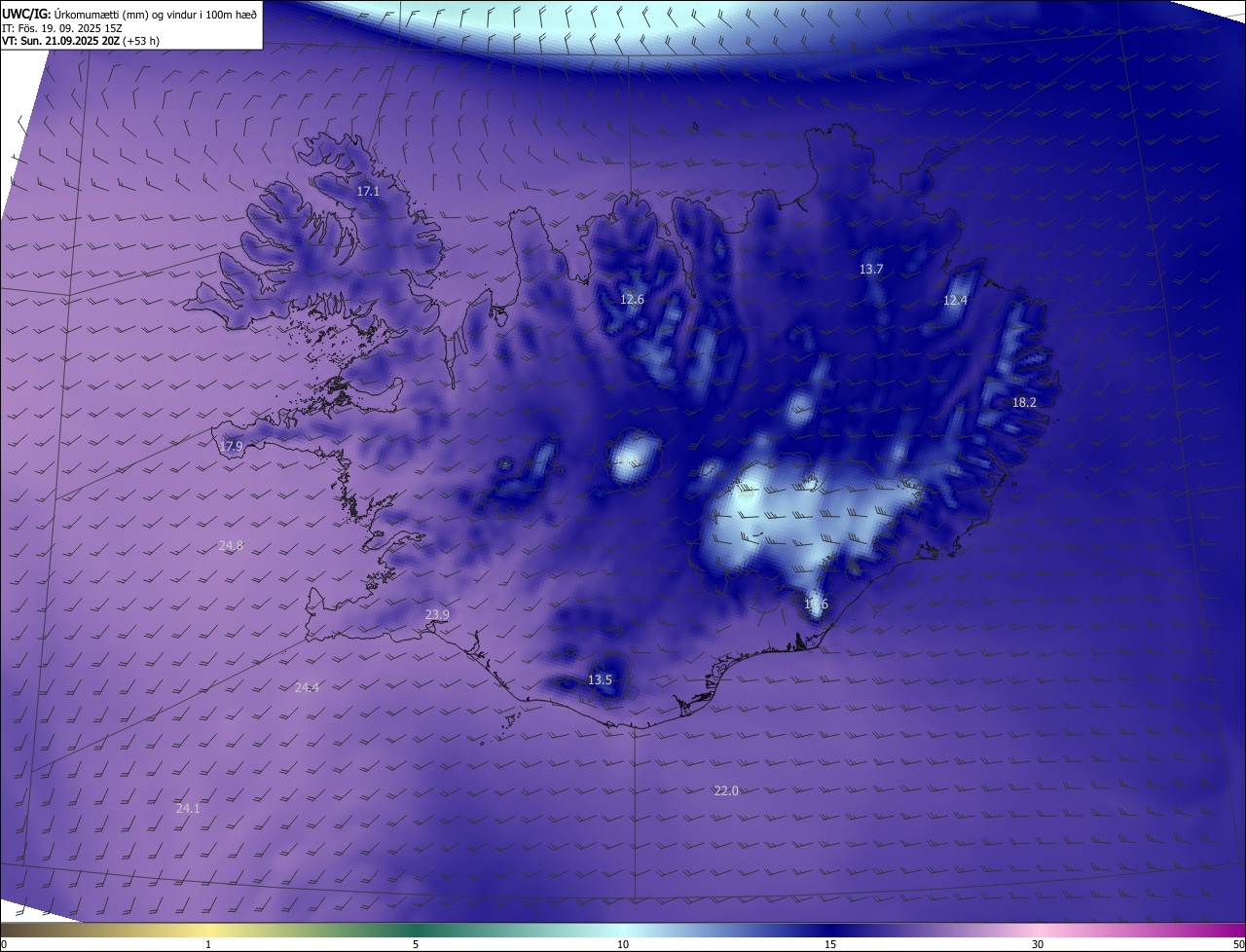The height and width of the screenshot is (952, 1246).
Task: Click the colorbar tick label 10
Action: 623,944
